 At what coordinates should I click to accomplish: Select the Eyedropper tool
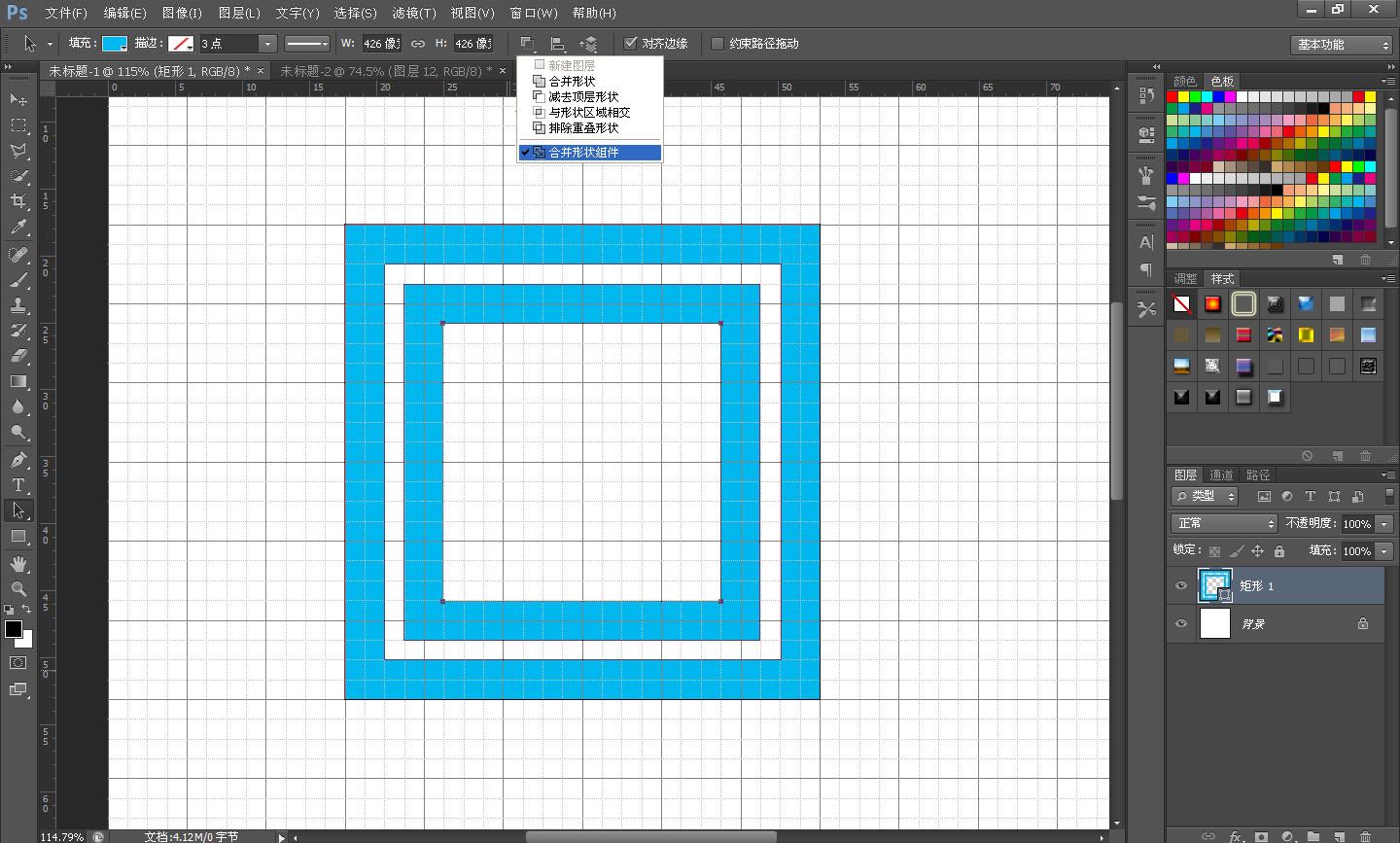(18, 228)
